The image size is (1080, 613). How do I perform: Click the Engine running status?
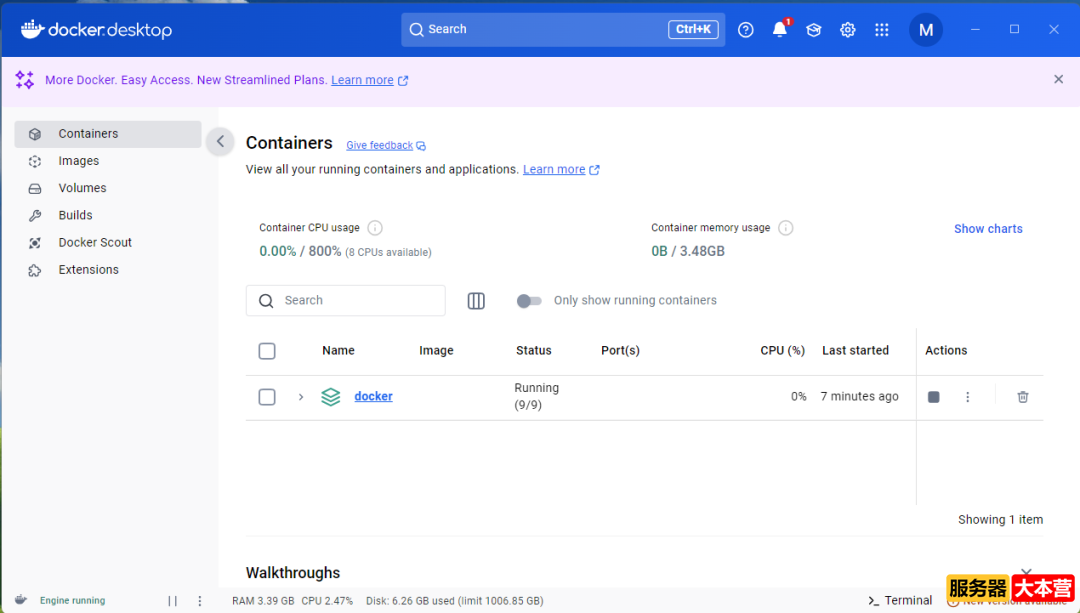point(72,601)
